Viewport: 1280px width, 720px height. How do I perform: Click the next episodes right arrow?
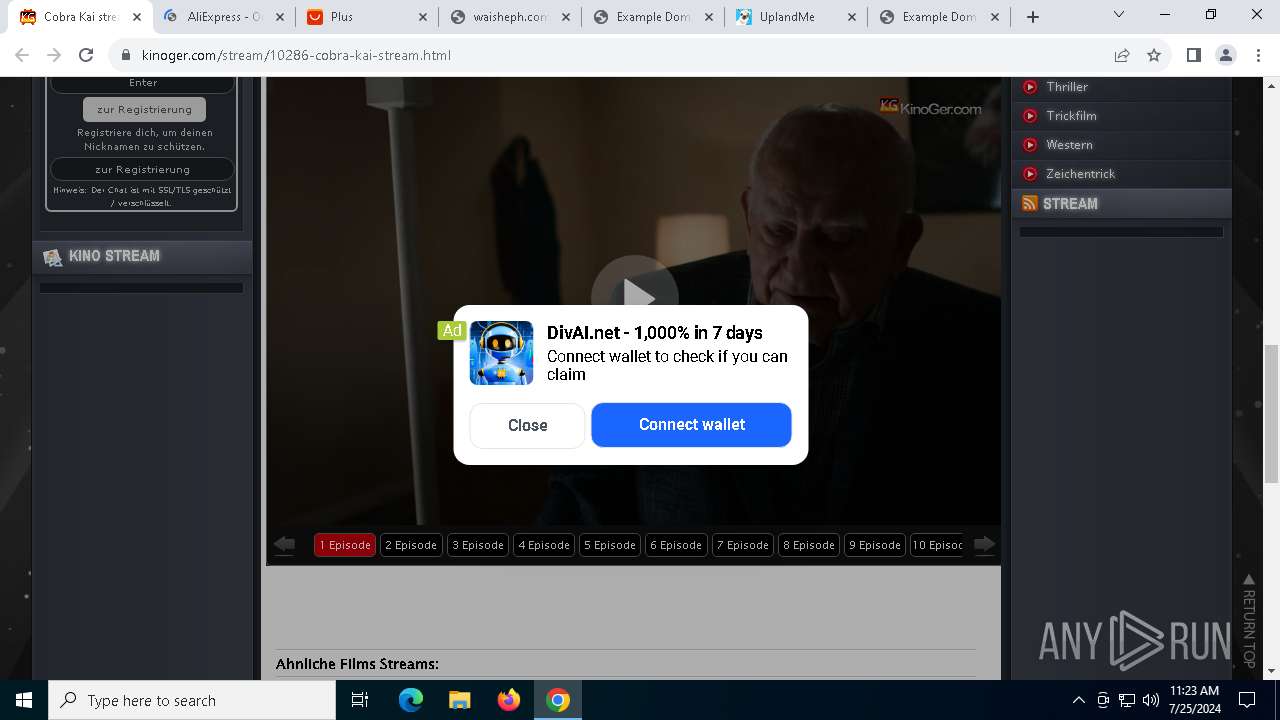[984, 544]
